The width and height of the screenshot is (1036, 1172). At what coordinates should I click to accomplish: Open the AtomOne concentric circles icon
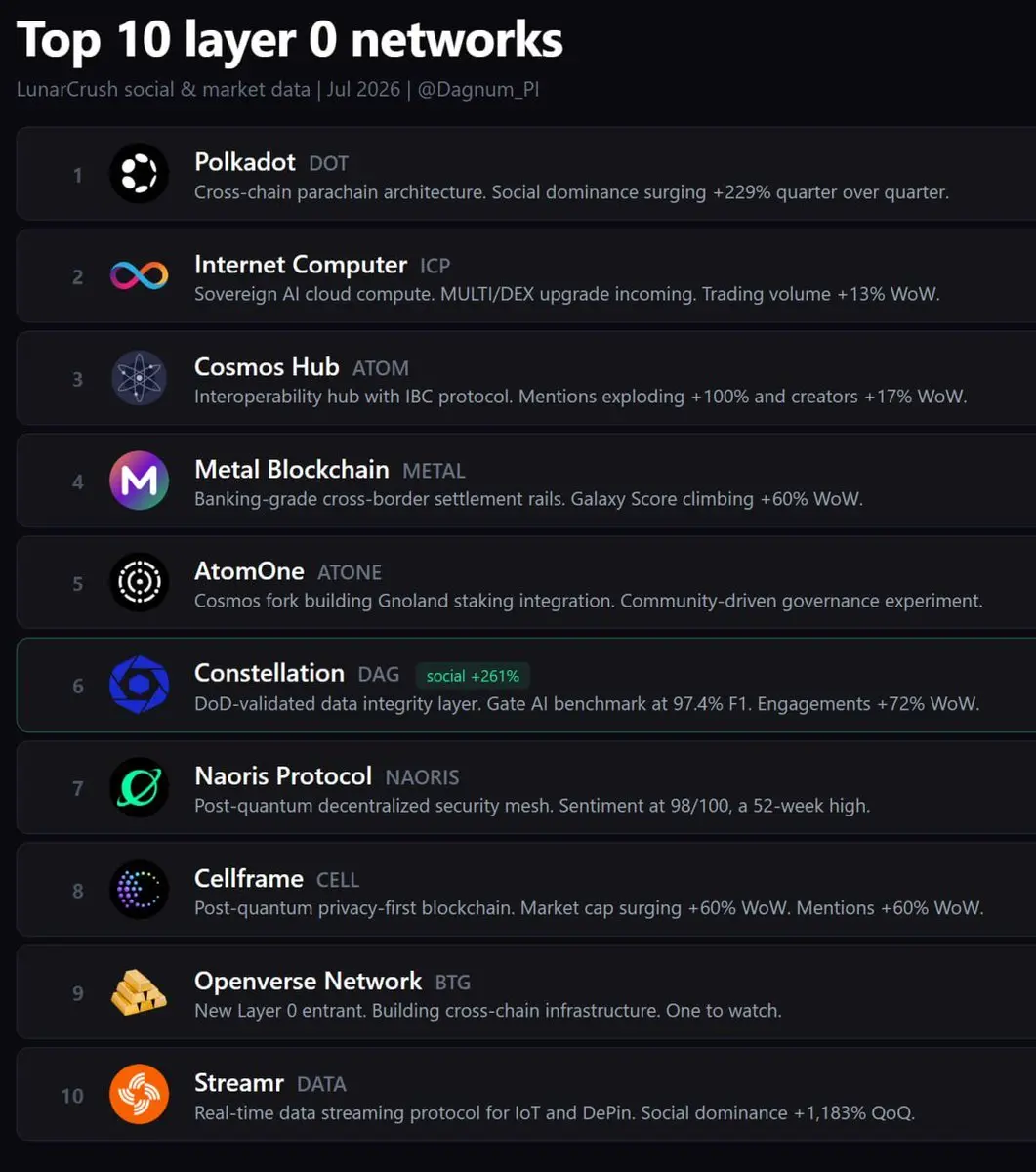click(139, 583)
